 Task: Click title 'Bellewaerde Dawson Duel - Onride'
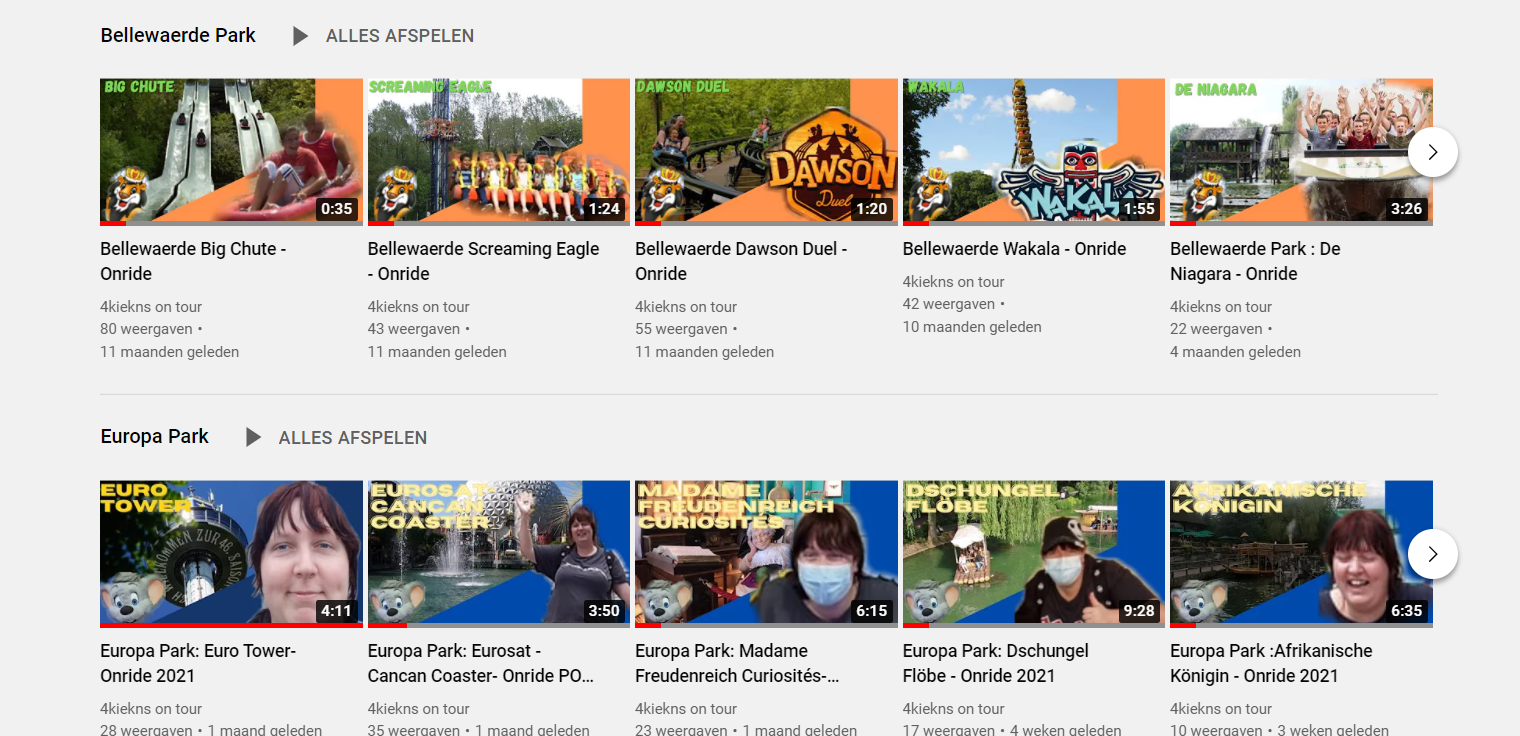point(741,261)
